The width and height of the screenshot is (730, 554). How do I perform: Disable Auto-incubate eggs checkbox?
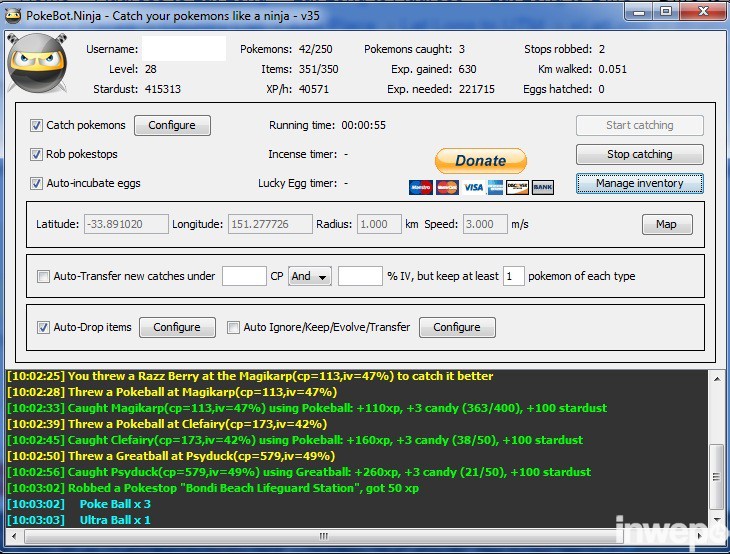click(x=36, y=183)
